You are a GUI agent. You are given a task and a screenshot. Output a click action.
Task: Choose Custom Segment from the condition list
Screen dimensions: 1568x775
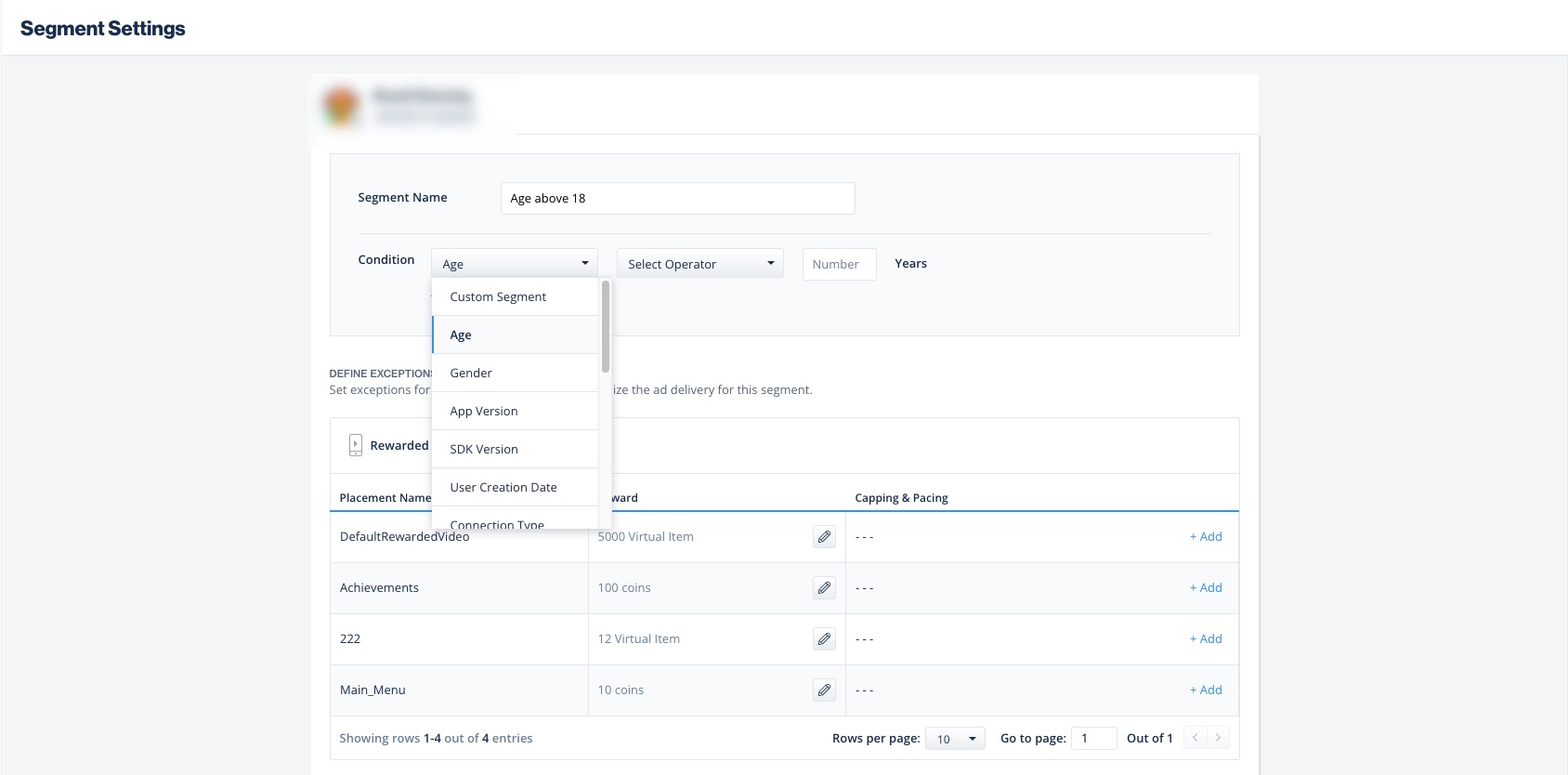[x=516, y=297]
